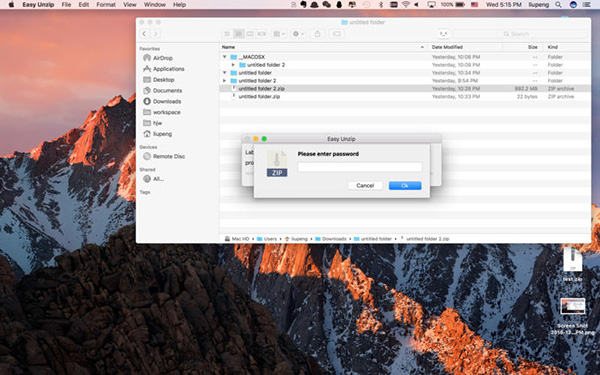Screen dimensions: 600x375
Task: Click the Finder back navigation arrow
Action: (x=144, y=34)
